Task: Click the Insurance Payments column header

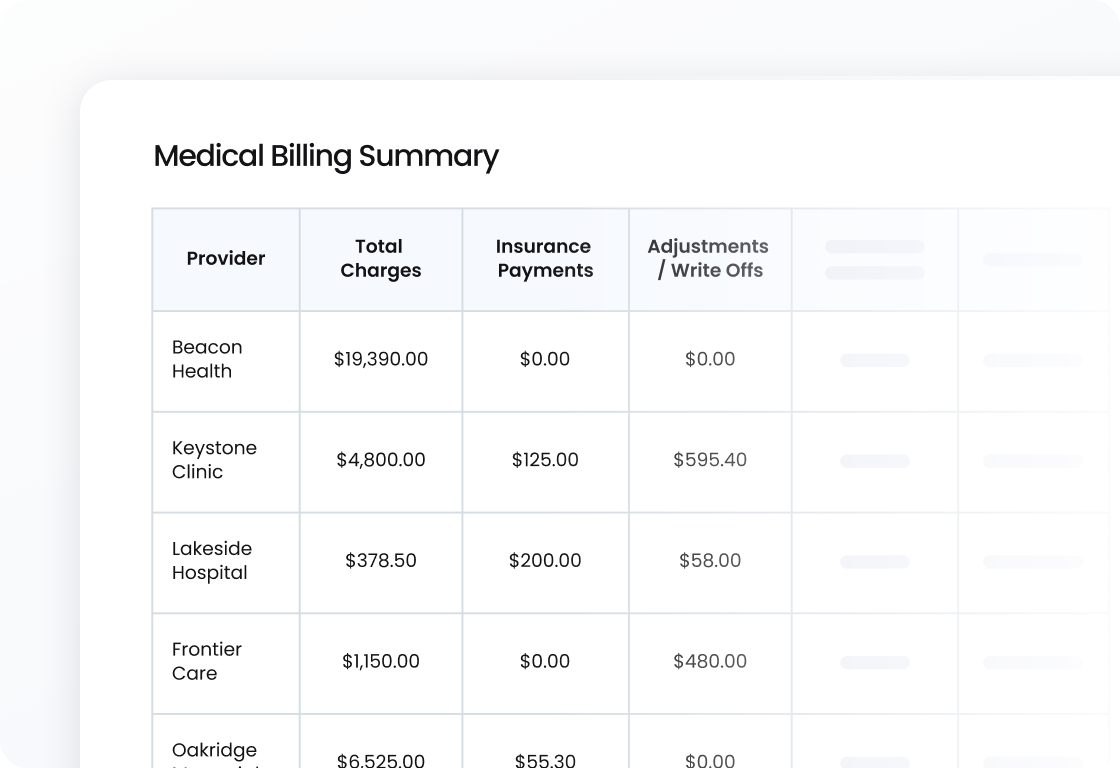Action: pyautogui.click(x=545, y=259)
